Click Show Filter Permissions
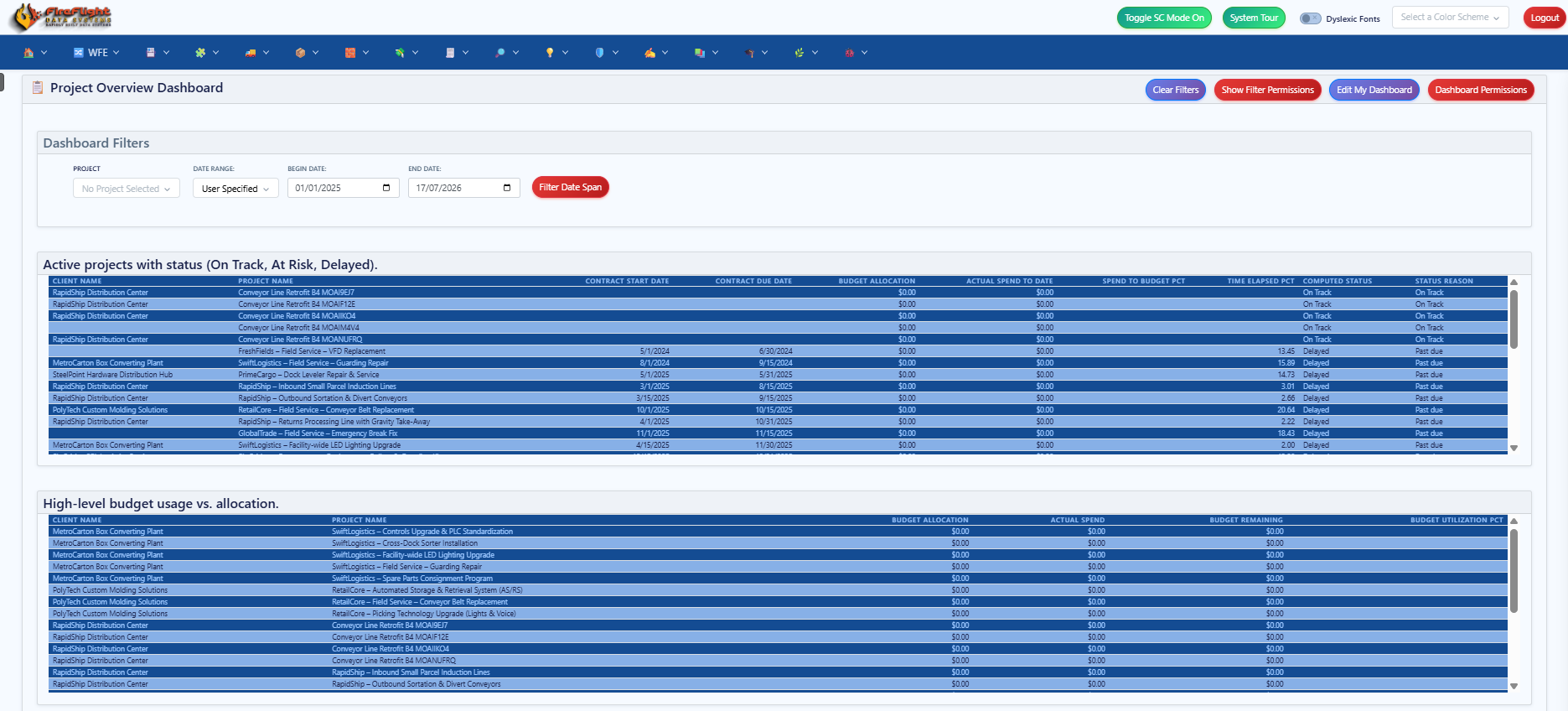The width and height of the screenshot is (1568, 711). 1267,90
